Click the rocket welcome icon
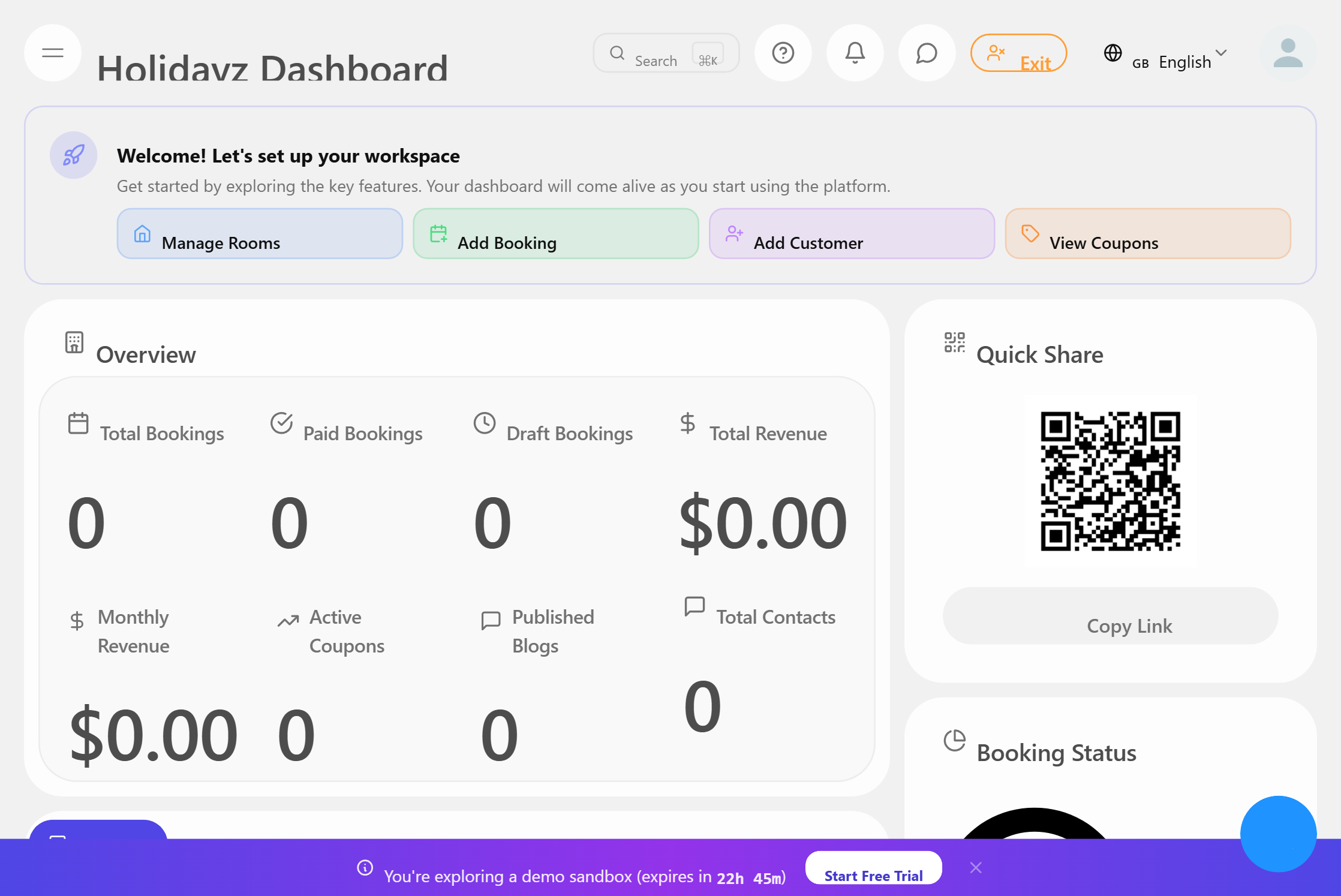 coord(73,155)
